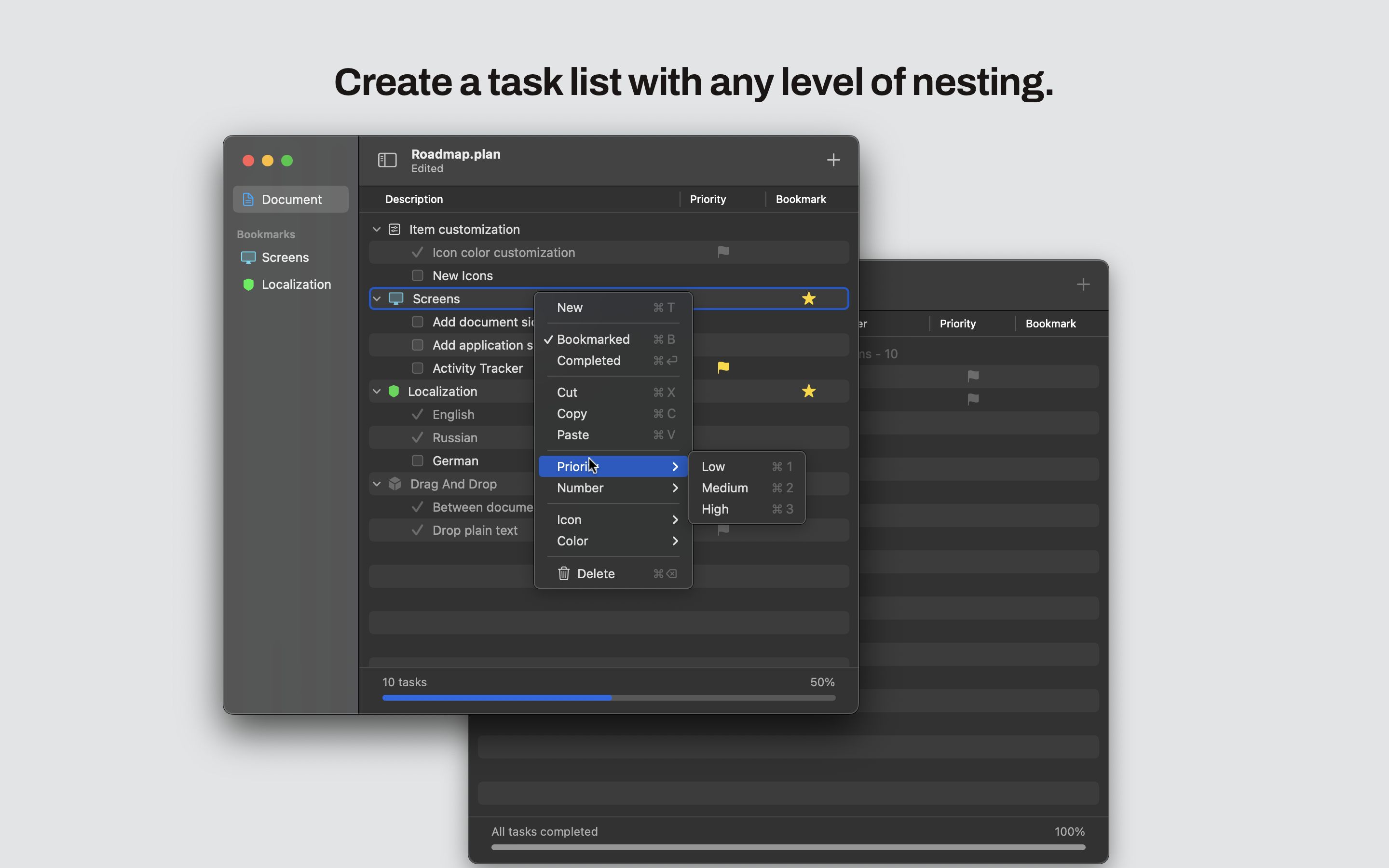Click the yellow star on Screens row
This screenshot has height=868, width=1389.
click(x=808, y=298)
